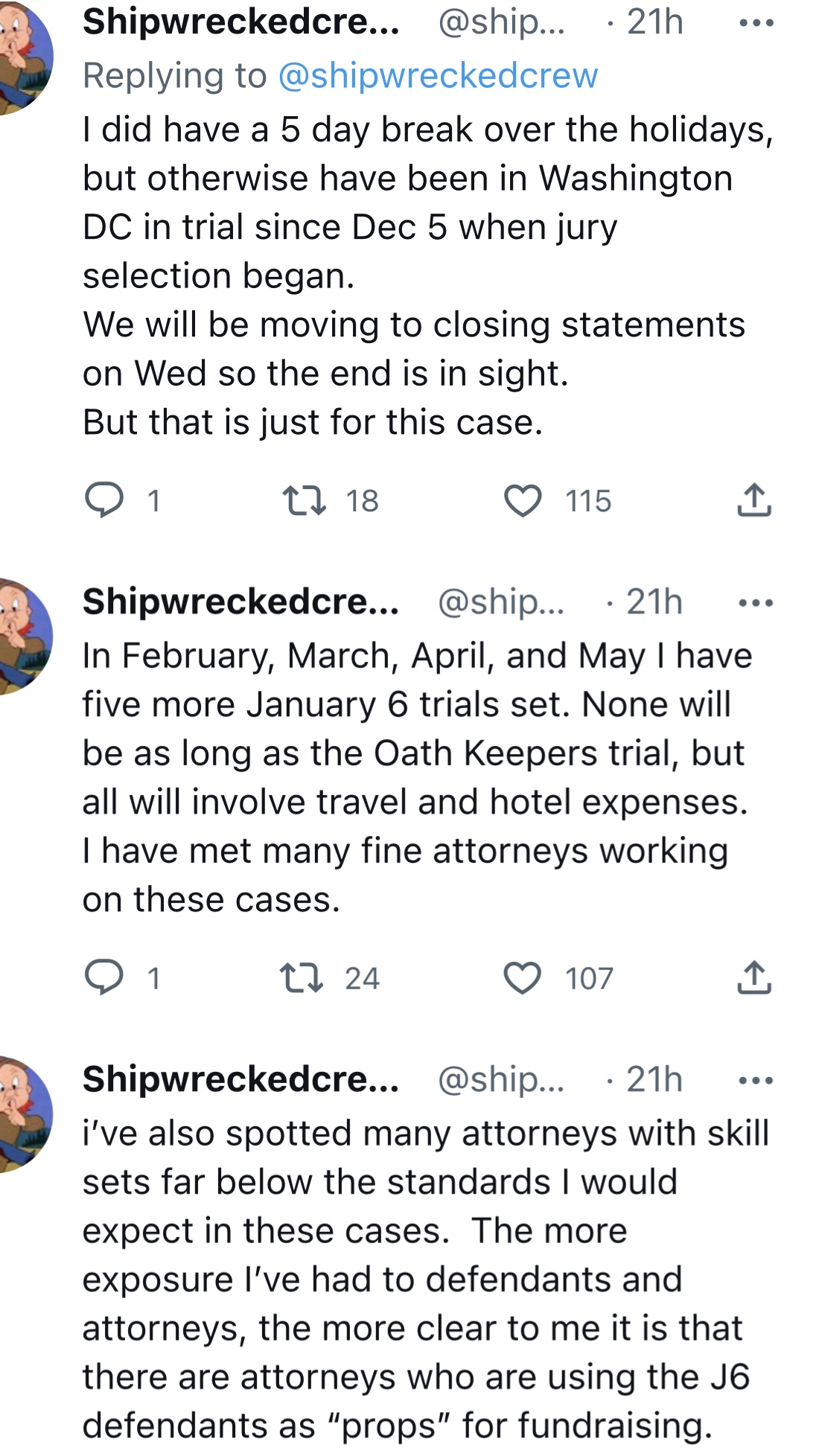
Task: Open profile avatar on second tweet
Action: [x=21, y=635]
